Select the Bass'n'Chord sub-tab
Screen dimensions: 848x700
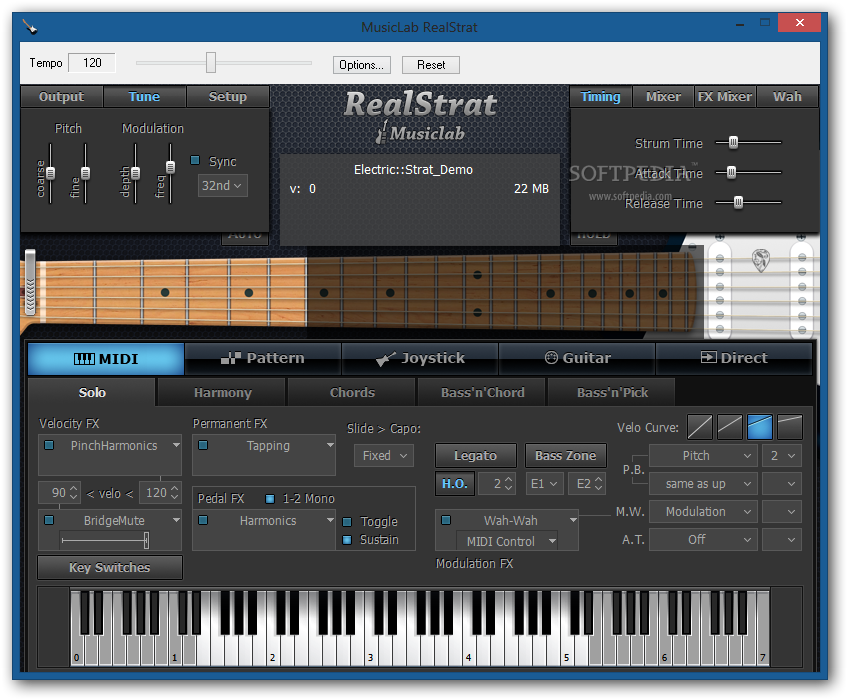[x=482, y=392]
